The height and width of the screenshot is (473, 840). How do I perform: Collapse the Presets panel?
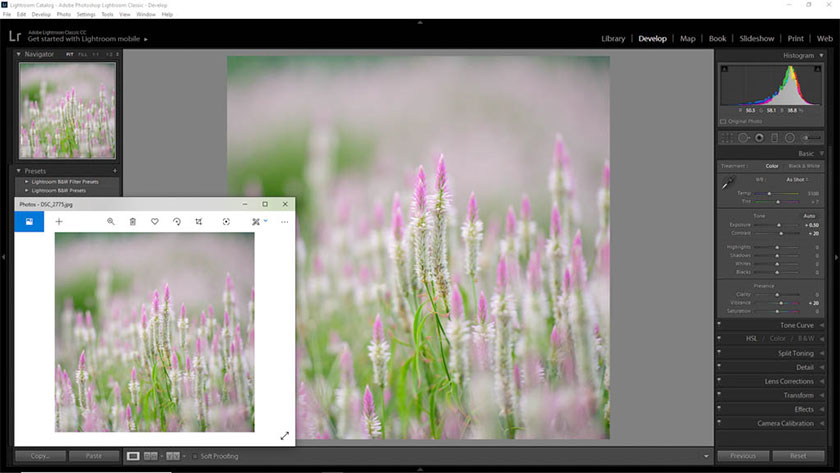tap(18, 171)
